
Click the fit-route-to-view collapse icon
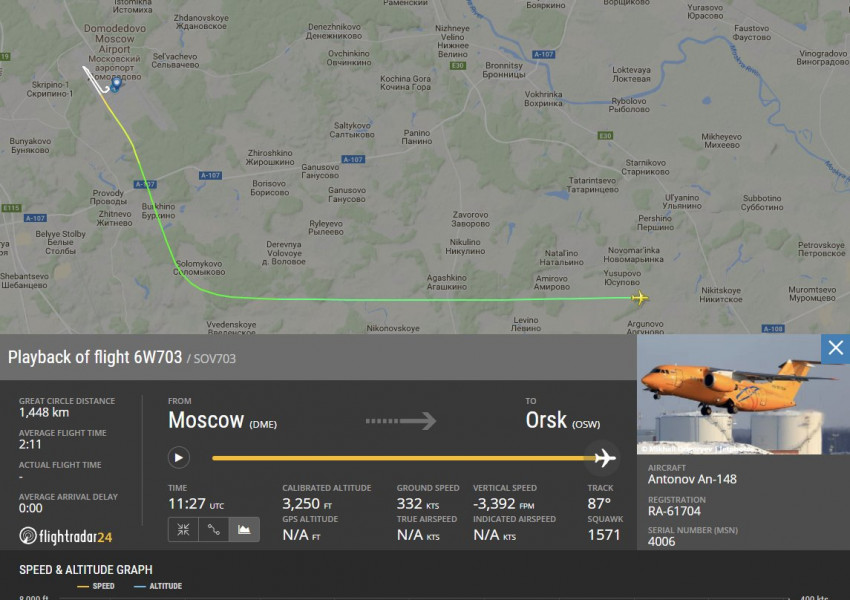point(183,530)
